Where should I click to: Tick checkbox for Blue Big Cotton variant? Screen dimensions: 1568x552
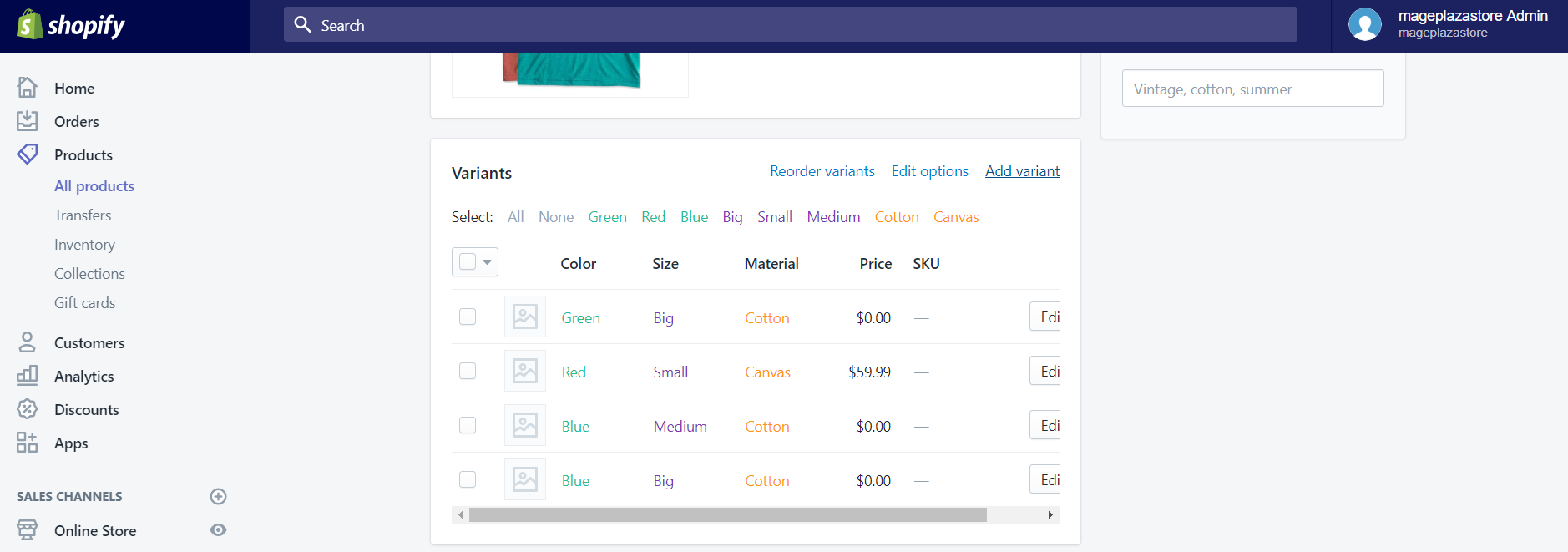(x=468, y=479)
